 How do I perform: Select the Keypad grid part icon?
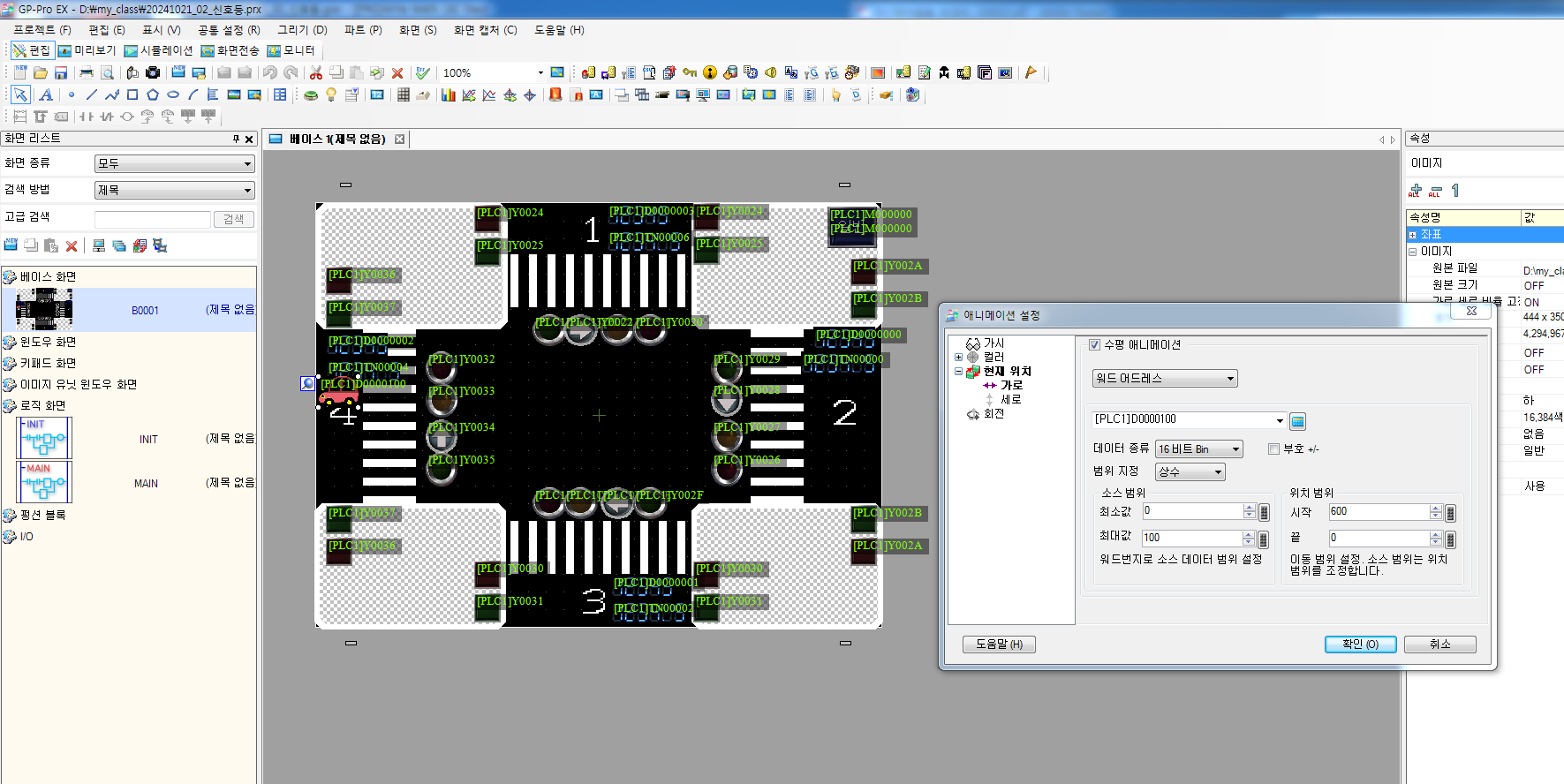(403, 94)
